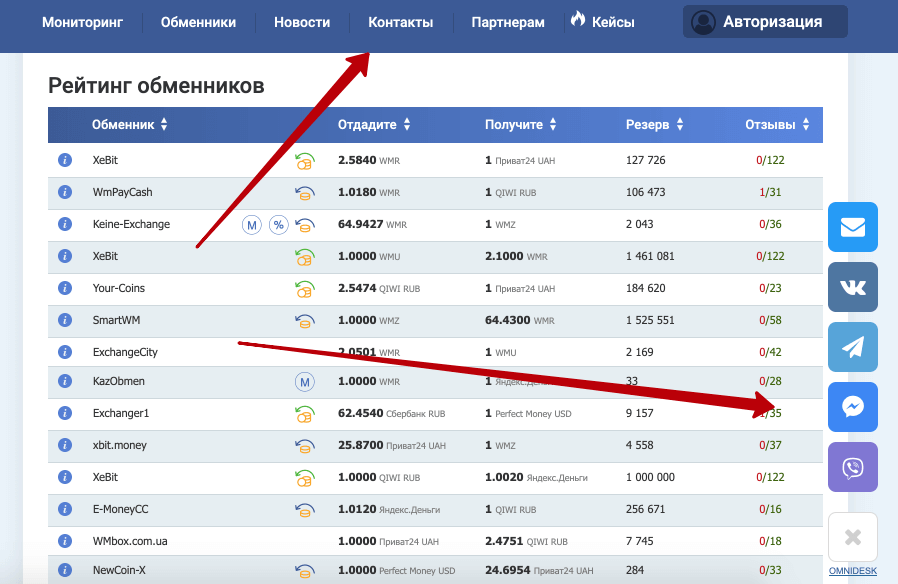Open the Telegram contact widget button
The height and width of the screenshot is (584, 898).
pos(853,347)
